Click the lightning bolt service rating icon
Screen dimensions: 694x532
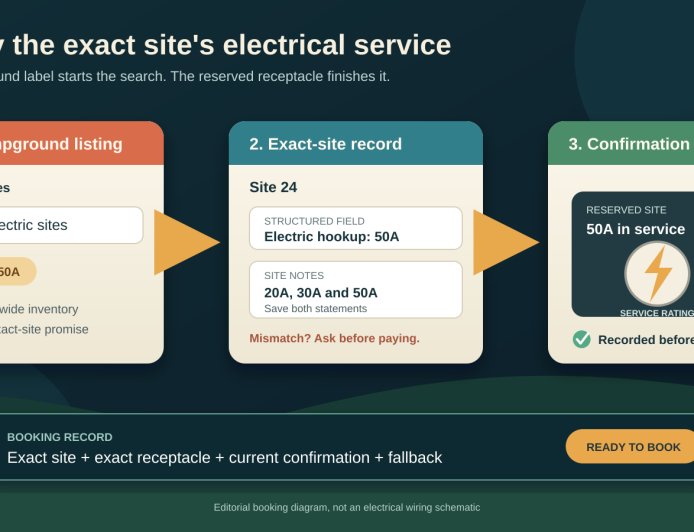(657, 274)
